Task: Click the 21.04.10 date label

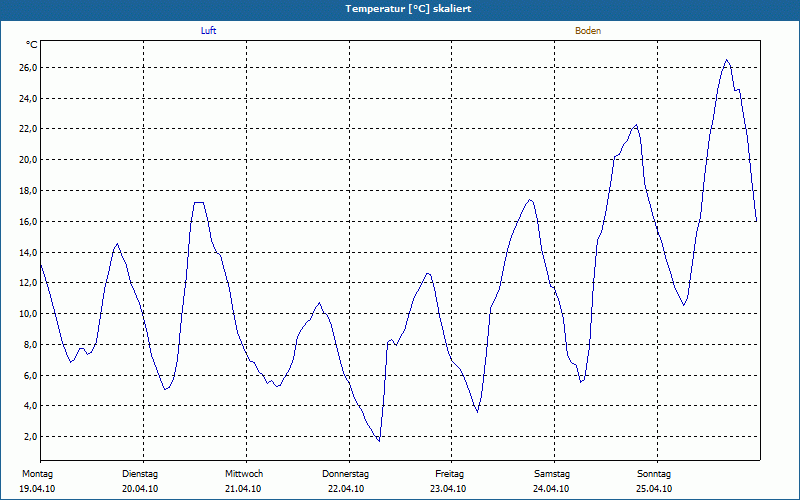Action: tap(243, 489)
